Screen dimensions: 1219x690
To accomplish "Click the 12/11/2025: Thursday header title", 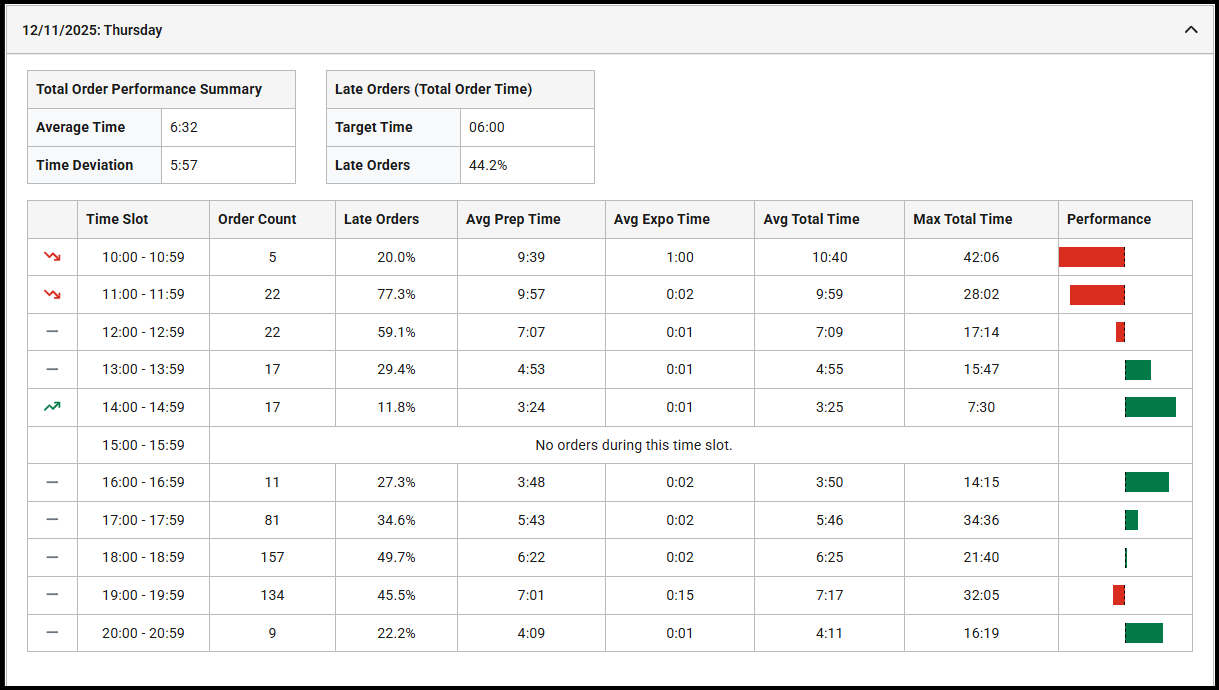I will point(92,30).
